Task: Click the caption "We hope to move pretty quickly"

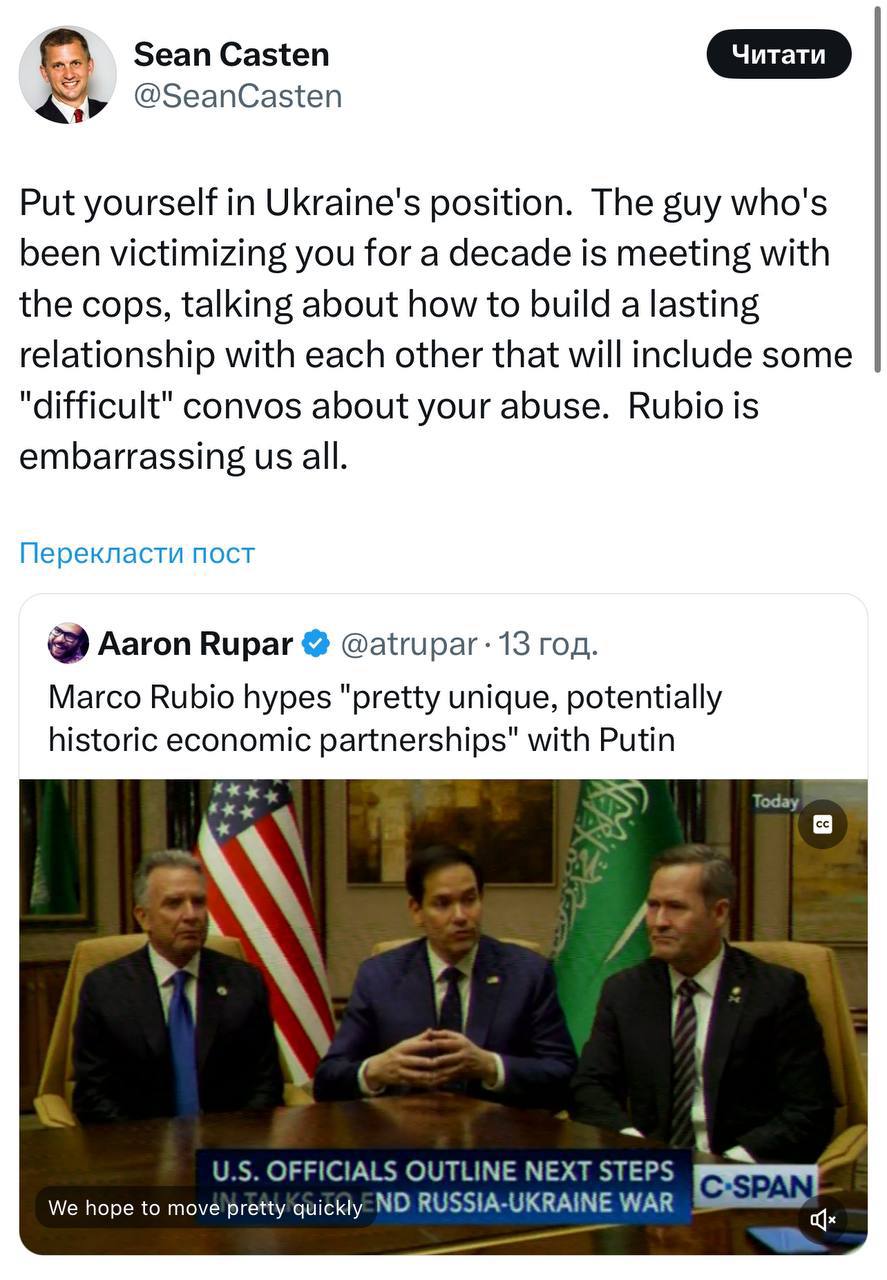Action: [x=205, y=1208]
